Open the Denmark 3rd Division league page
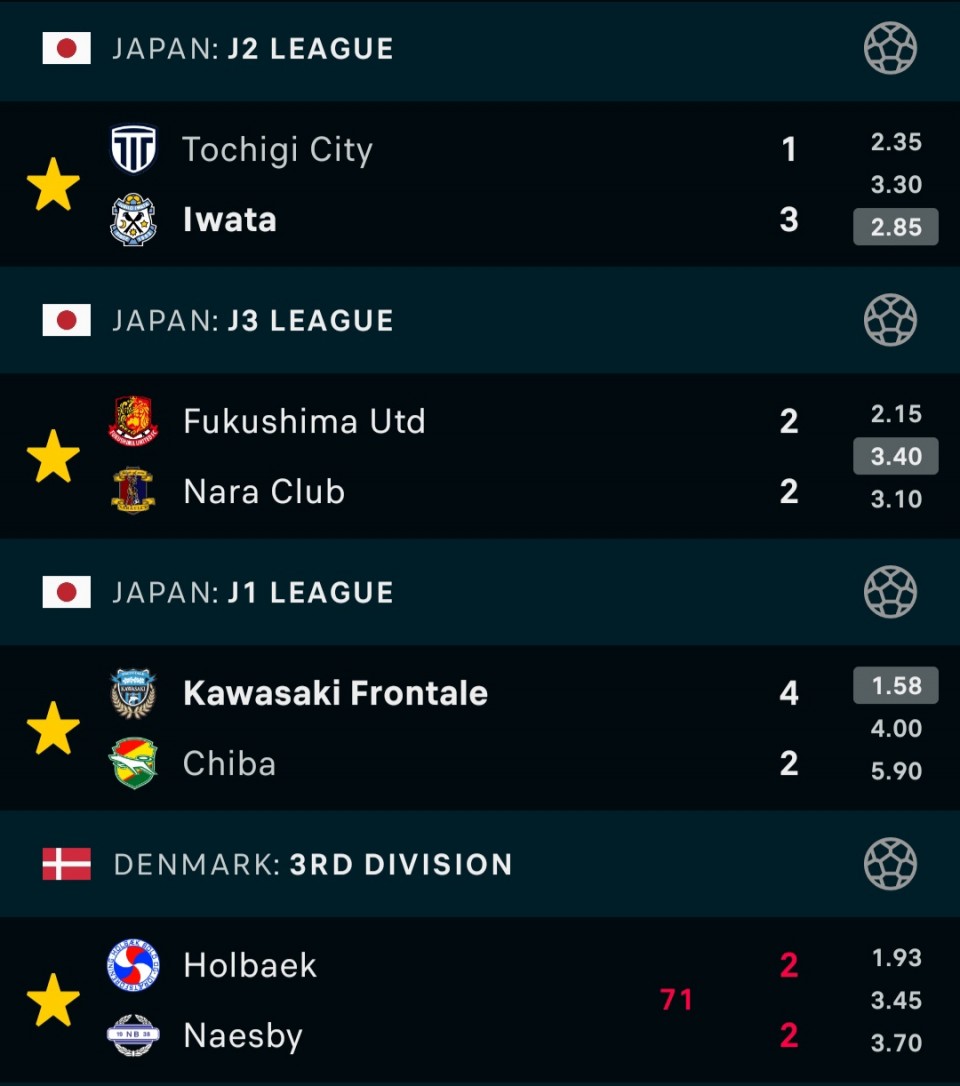Image resolution: width=960 pixels, height=1086 pixels. (x=313, y=864)
